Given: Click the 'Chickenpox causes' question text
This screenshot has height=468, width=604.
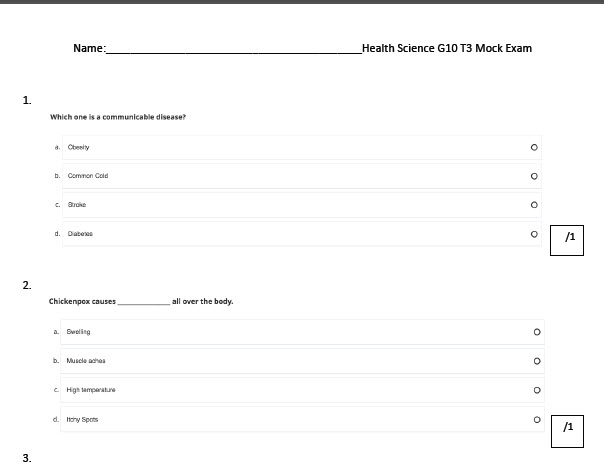Looking at the screenshot, I should pos(82,301).
